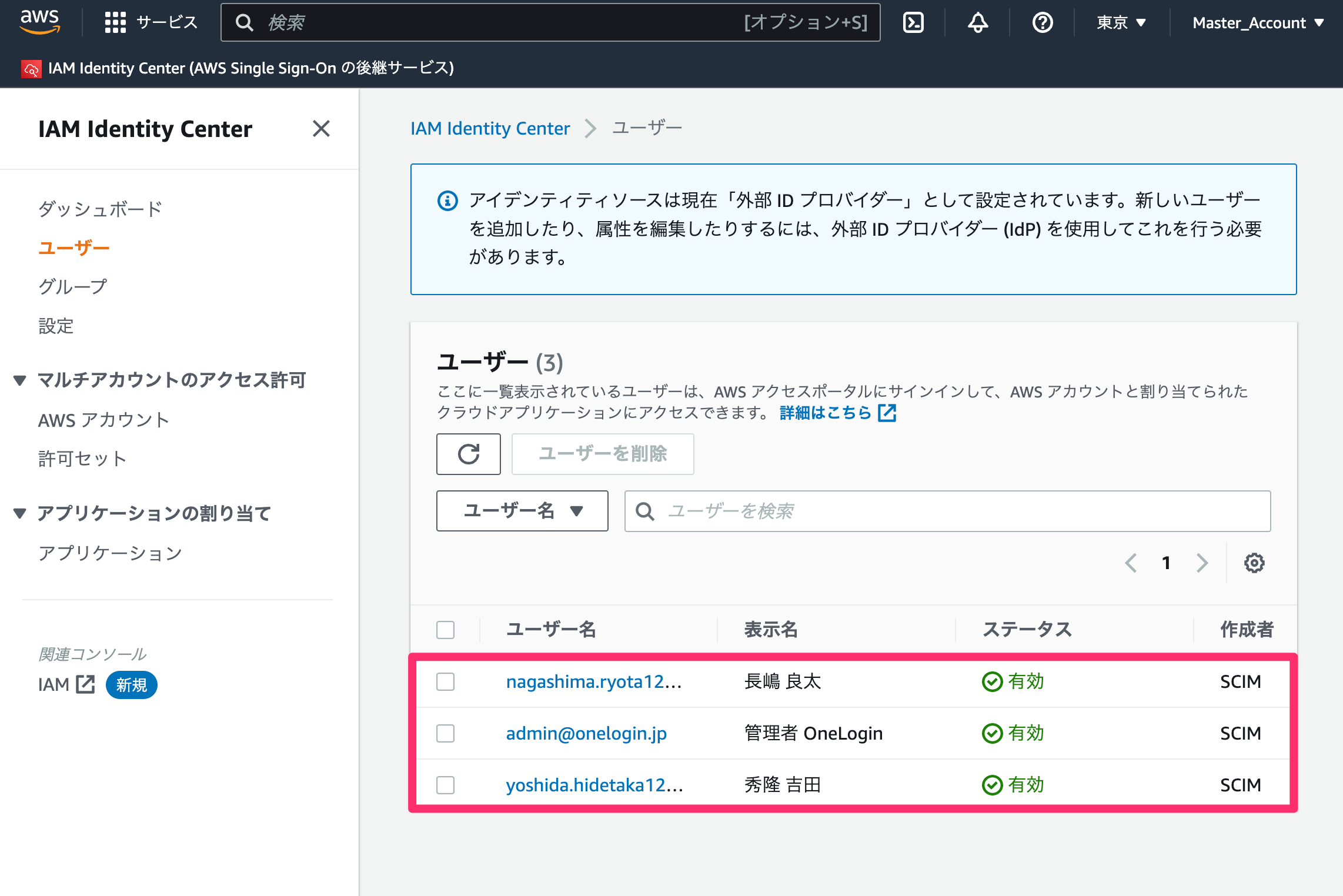The image size is (1343, 896).
Task: Click サービス in the top navigation
Action: click(x=167, y=22)
